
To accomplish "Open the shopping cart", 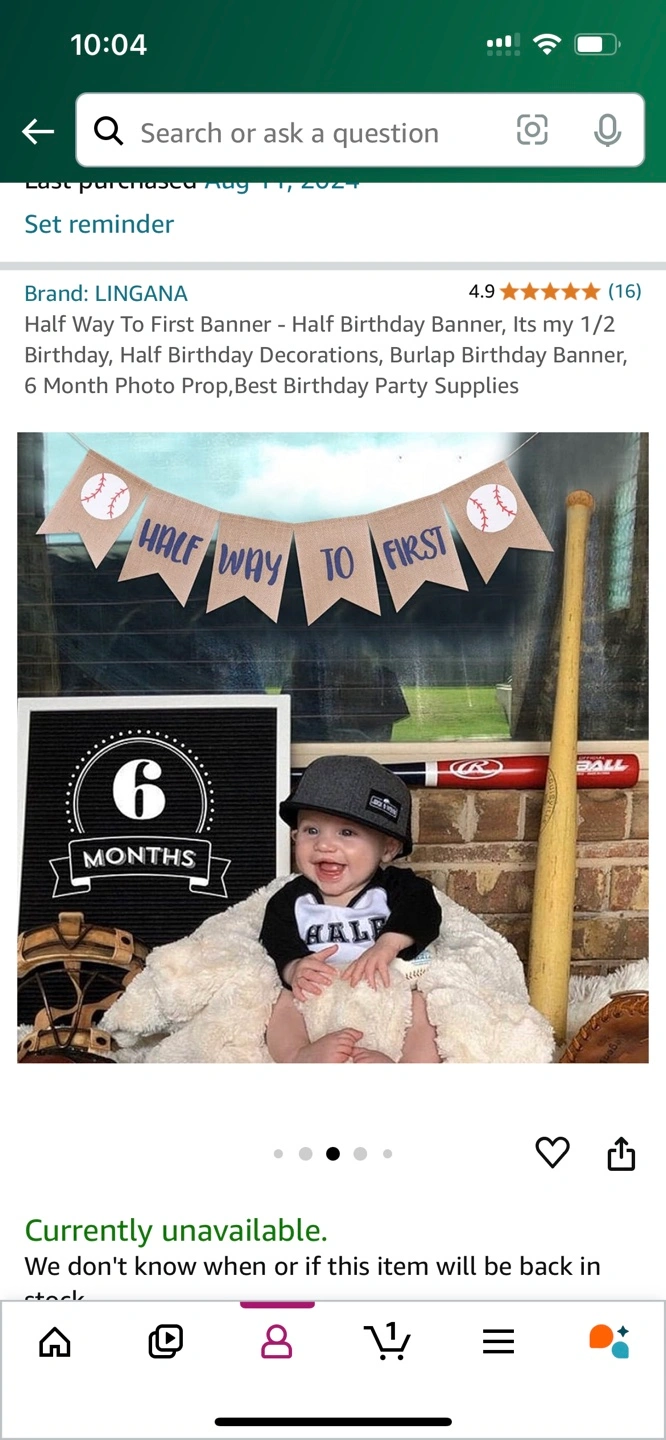I will click(x=388, y=1341).
